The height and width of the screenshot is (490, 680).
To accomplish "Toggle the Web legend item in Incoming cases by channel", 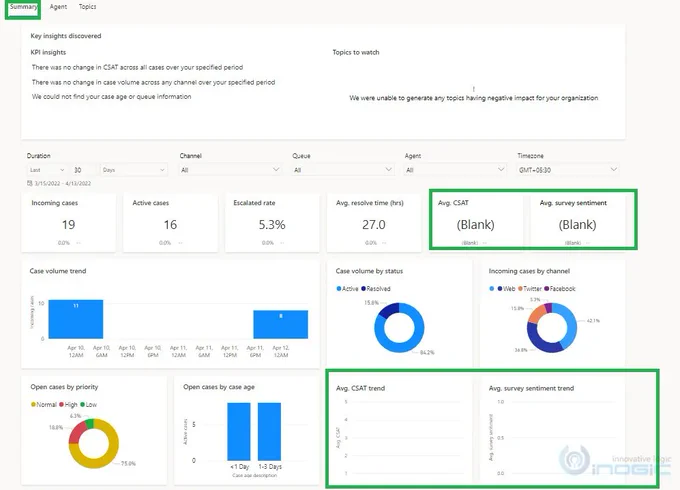I will [506, 289].
